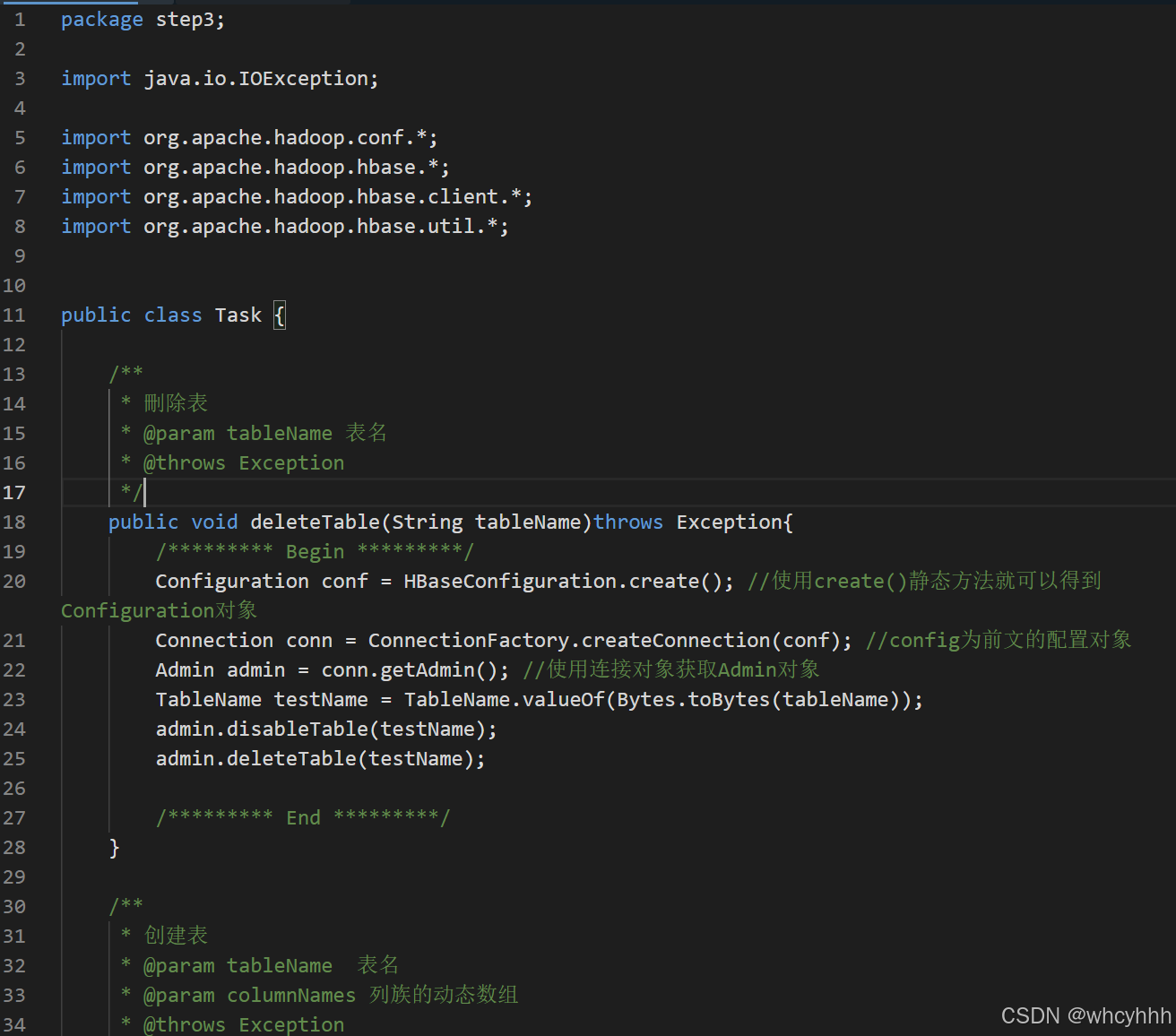Click line number 11 in the gutter
The image size is (1176, 1036).
(x=14, y=315)
